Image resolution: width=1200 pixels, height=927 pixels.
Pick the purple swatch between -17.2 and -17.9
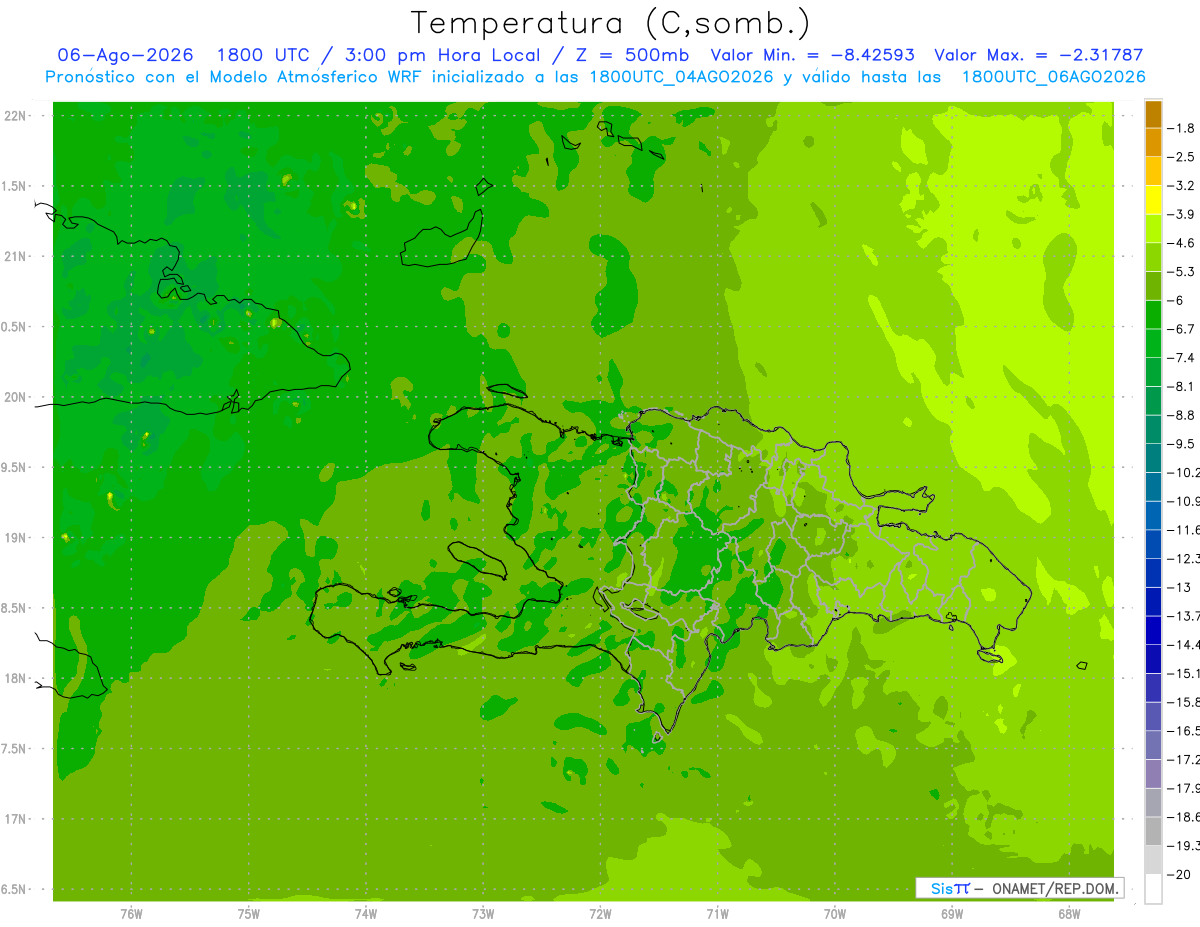1153,773
